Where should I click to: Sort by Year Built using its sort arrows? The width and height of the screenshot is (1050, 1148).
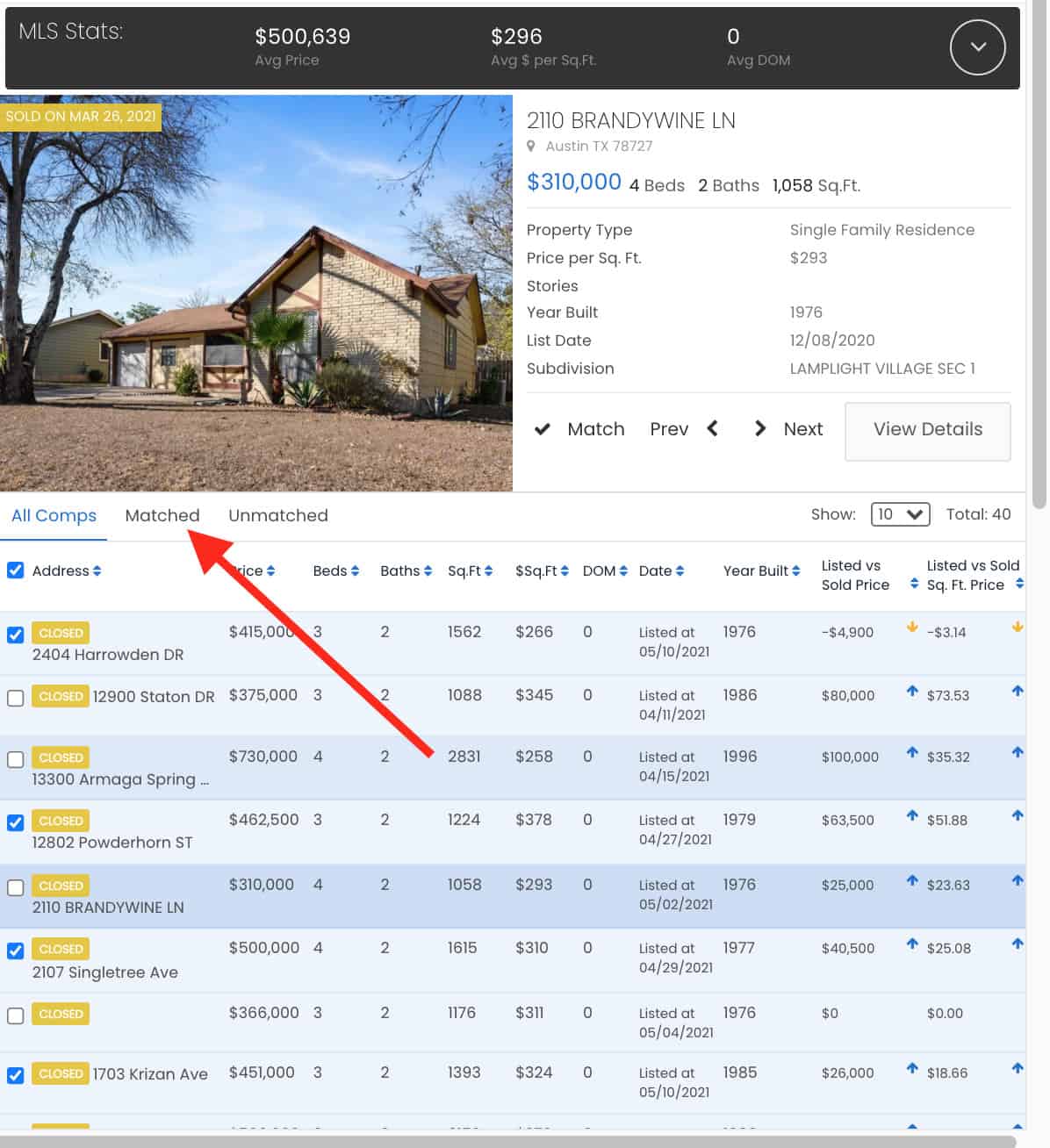pos(796,570)
